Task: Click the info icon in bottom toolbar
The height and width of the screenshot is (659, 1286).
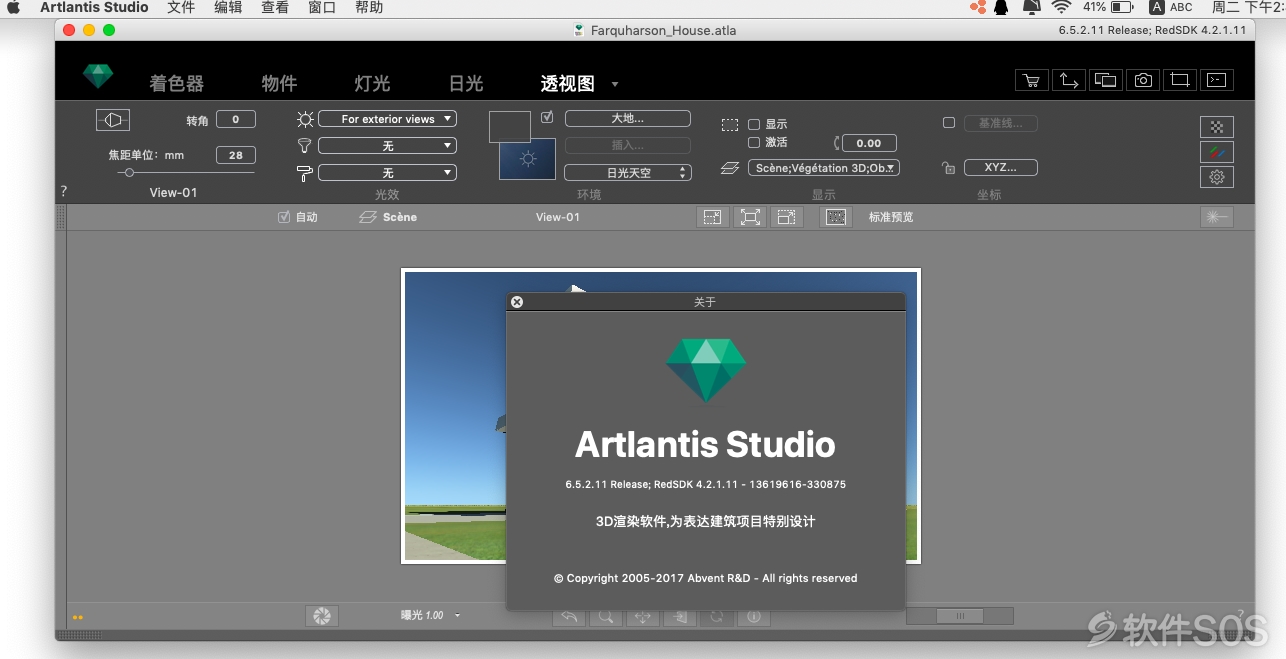Action: pos(754,617)
